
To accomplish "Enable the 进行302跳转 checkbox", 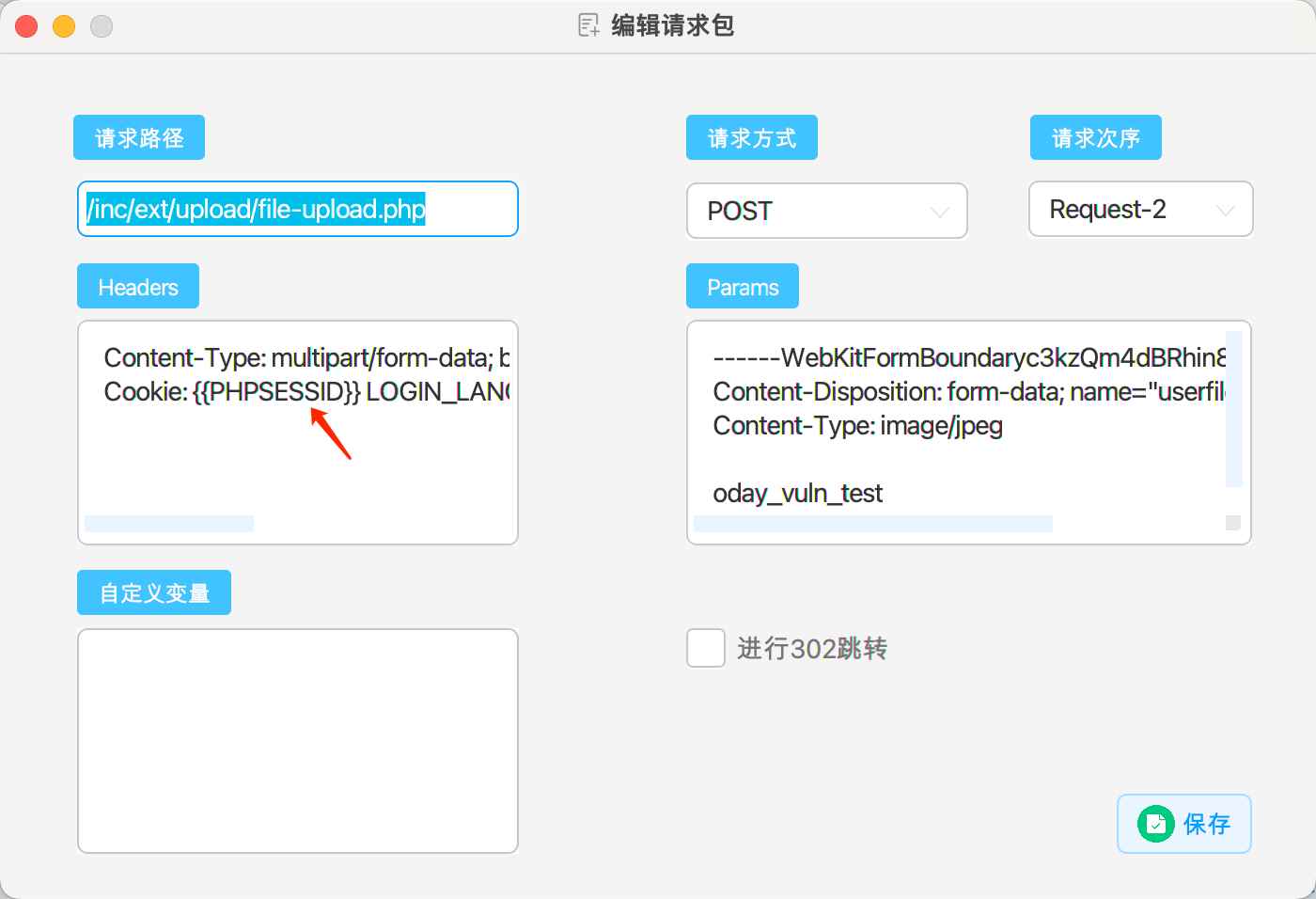I will (705, 649).
